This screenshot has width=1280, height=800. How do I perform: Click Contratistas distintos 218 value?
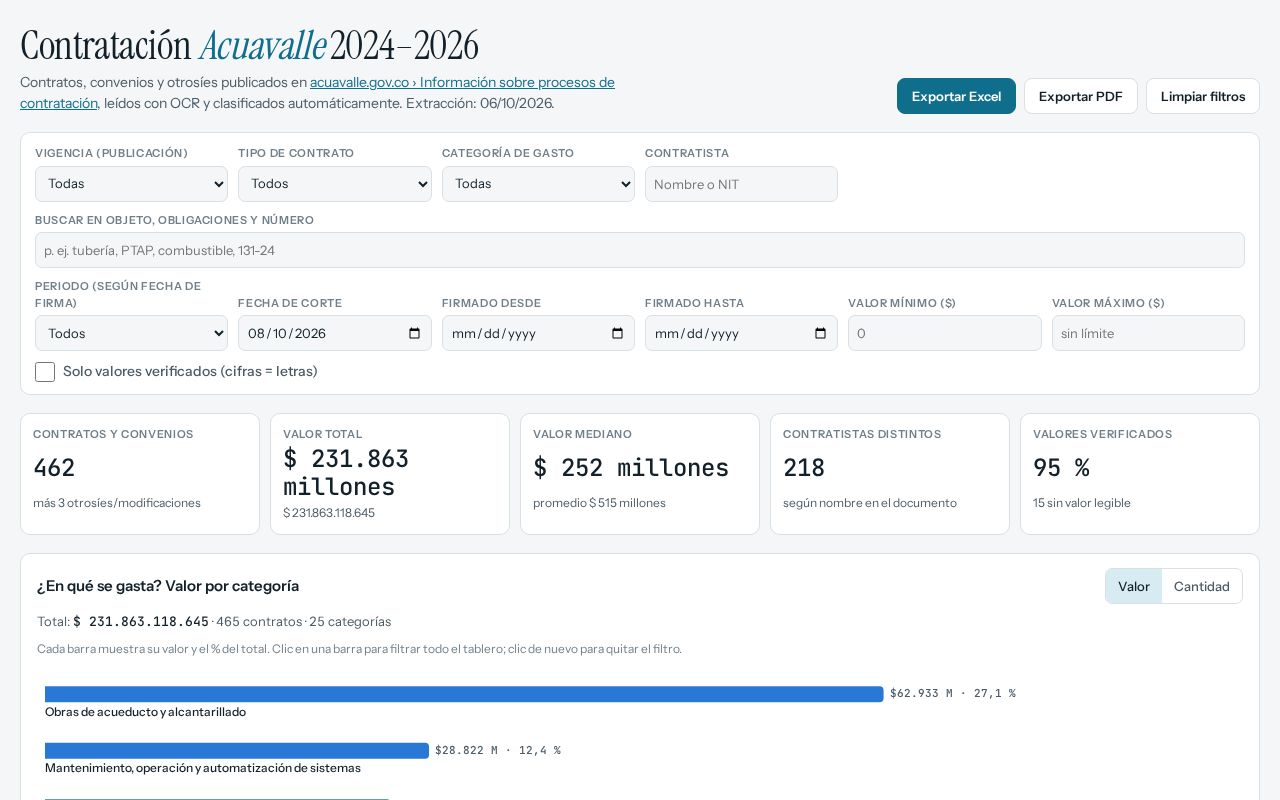coord(804,468)
